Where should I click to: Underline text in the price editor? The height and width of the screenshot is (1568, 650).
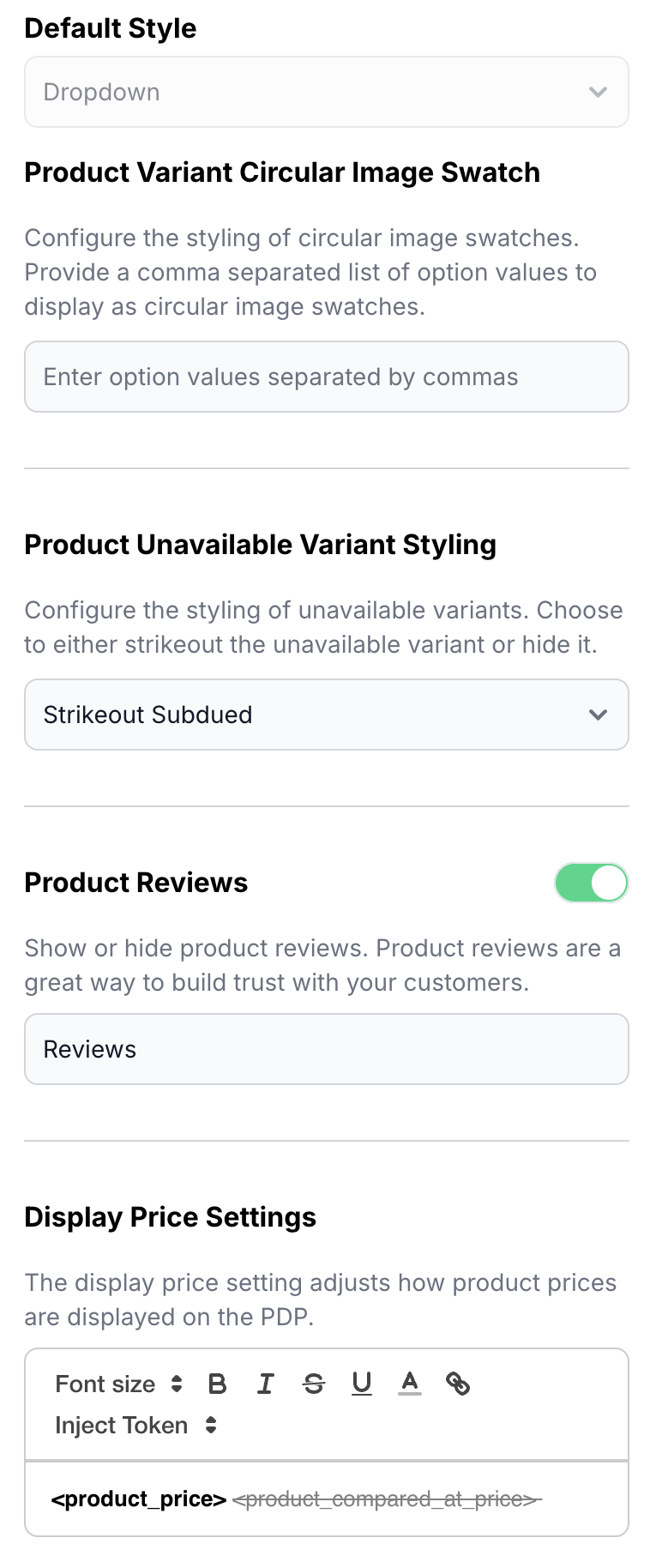362,1384
